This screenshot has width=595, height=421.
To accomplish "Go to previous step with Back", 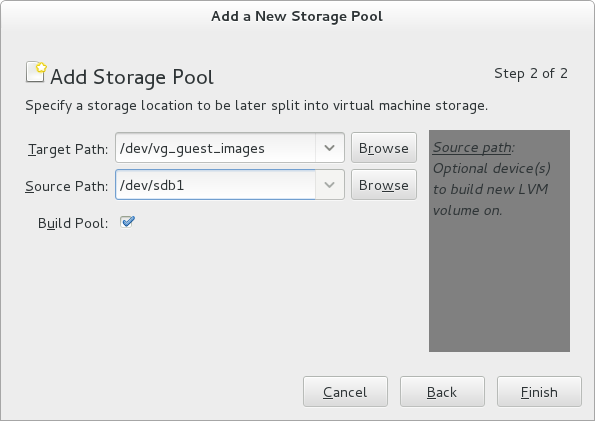I will (x=442, y=392).
